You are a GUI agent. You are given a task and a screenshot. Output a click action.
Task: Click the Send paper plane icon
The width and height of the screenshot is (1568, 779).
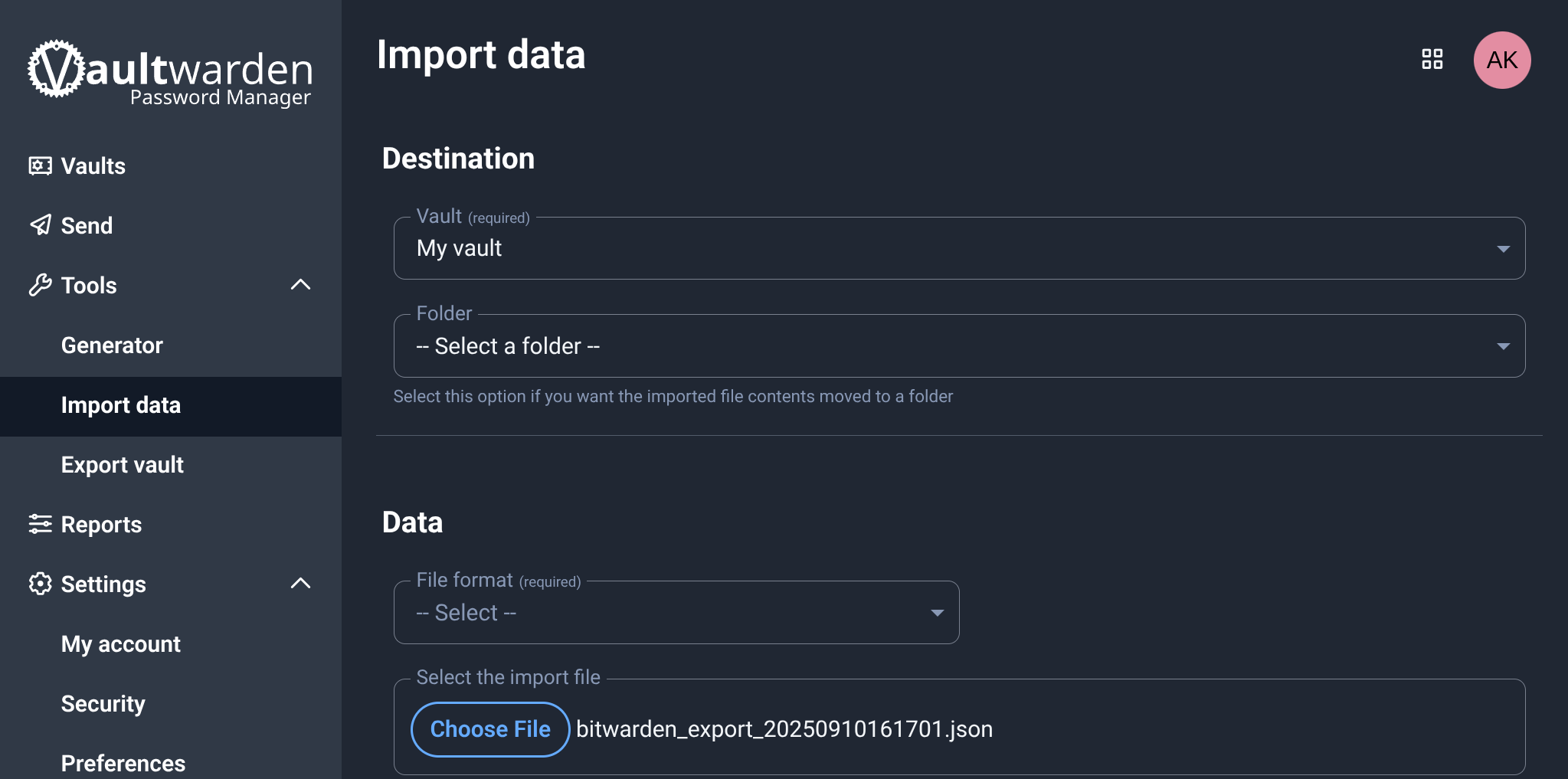[x=40, y=225]
